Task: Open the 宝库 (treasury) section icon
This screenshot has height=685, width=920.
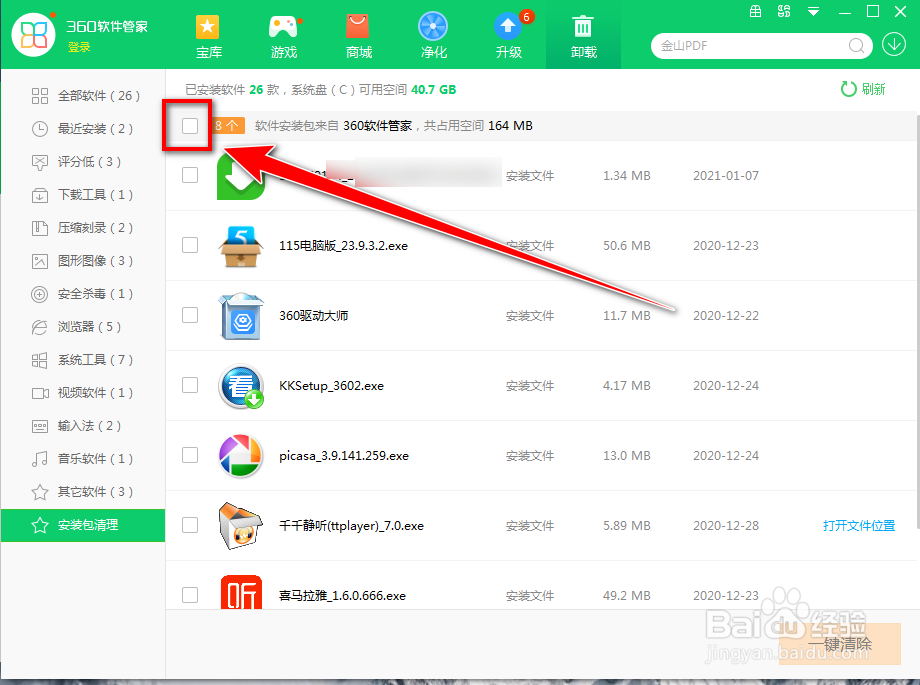Action: [x=208, y=35]
